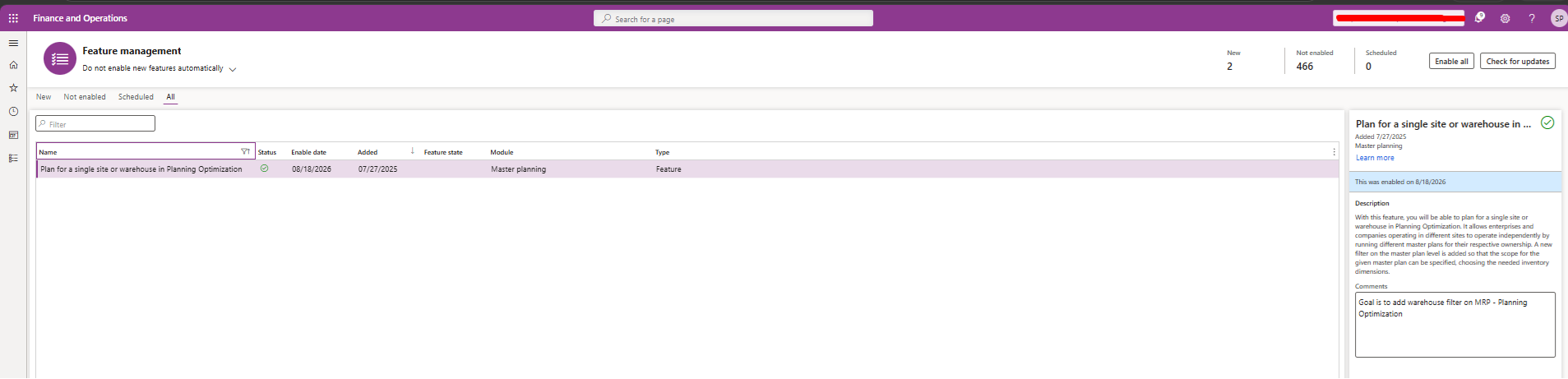Click the Name column filter icon
This screenshot has width=1568, height=379.
(245, 151)
